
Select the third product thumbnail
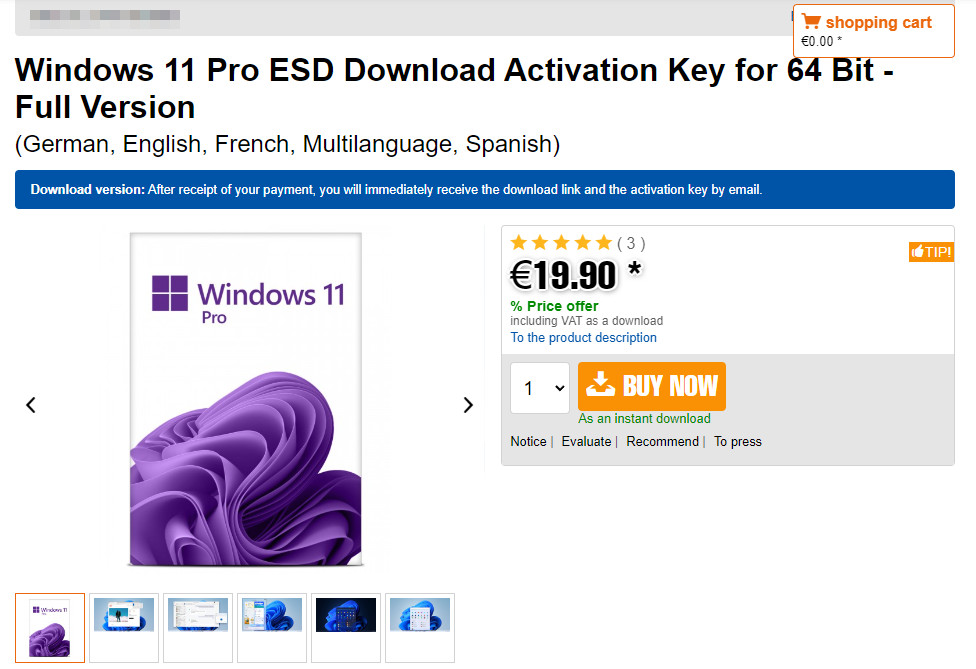click(198, 627)
